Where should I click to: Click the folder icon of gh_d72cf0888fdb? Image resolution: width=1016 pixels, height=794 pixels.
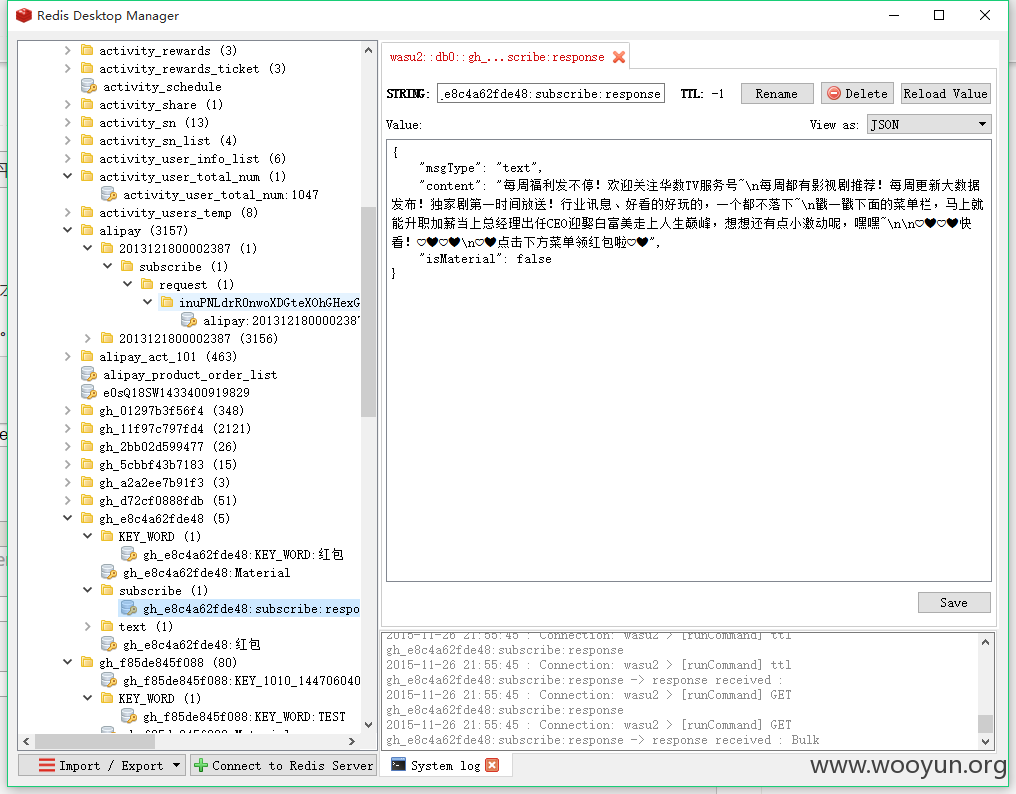(x=87, y=500)
